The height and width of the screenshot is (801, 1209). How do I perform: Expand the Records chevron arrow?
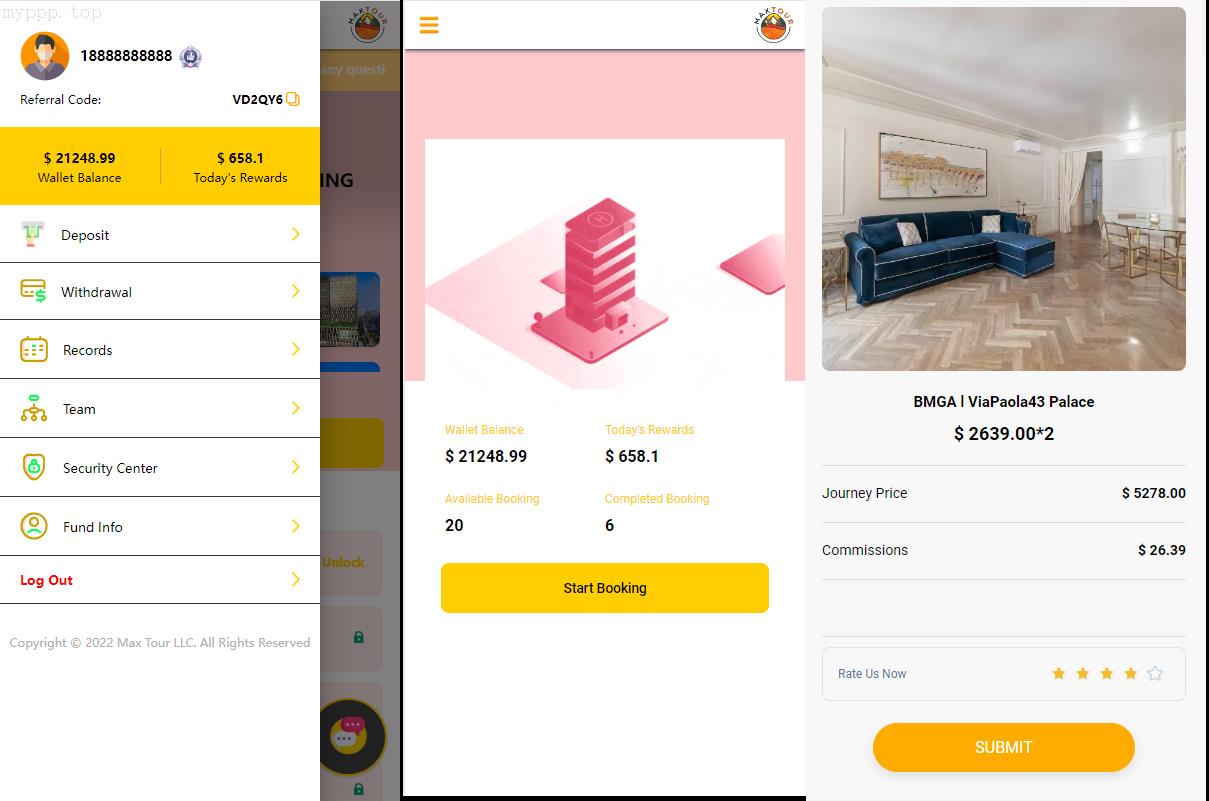click(296, 349)
